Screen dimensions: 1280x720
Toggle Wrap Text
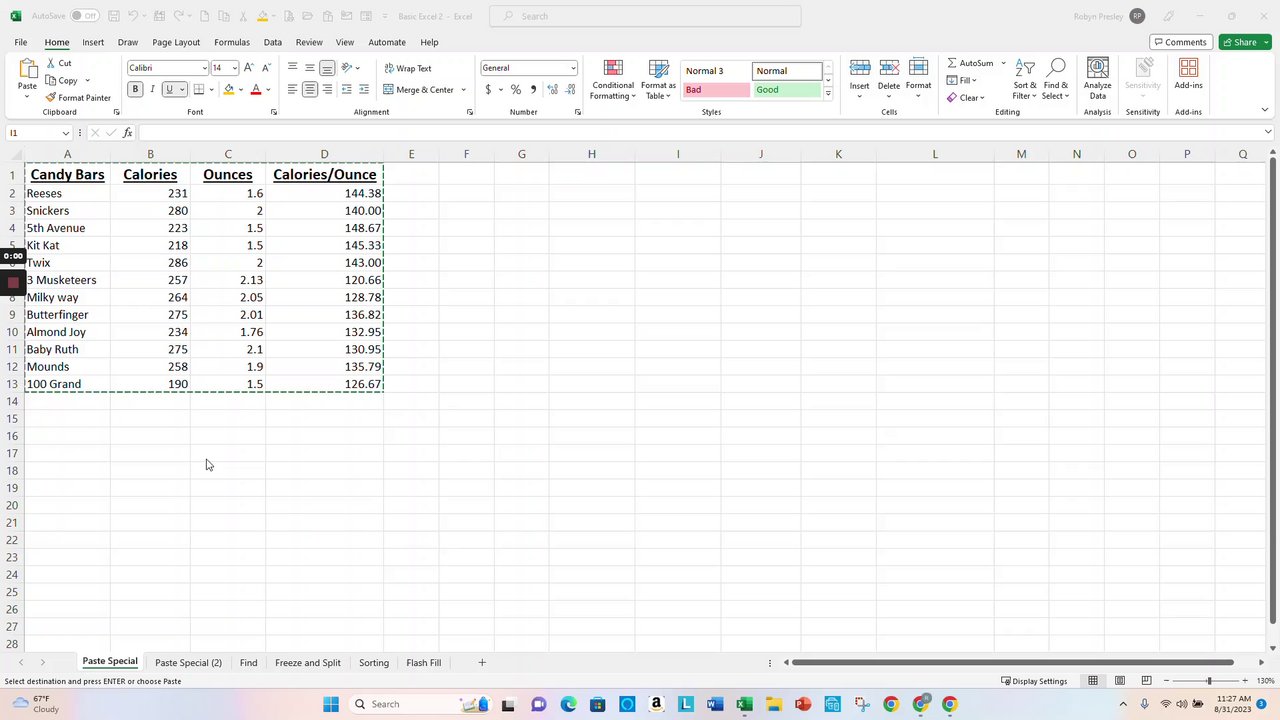[x=407, y=68]
